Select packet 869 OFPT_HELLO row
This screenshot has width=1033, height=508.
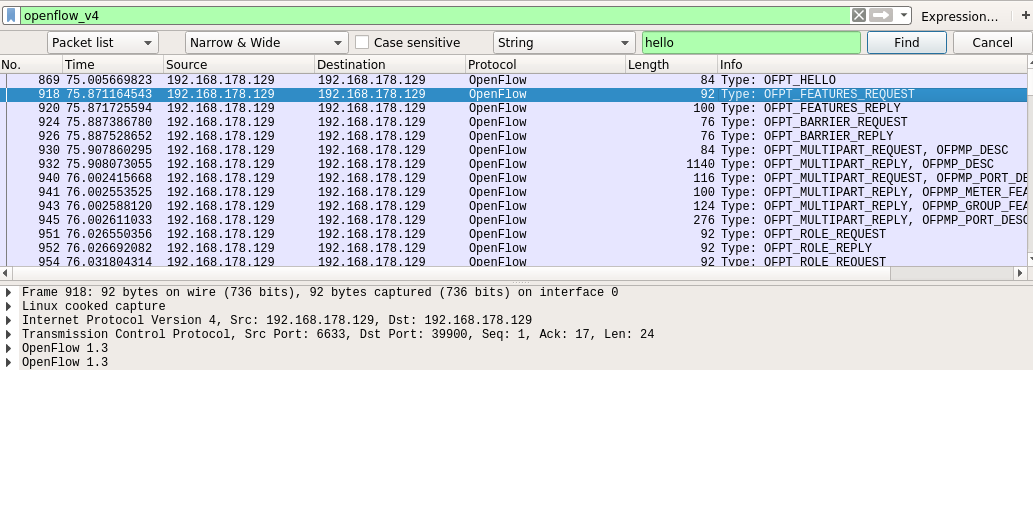point(514,80)
